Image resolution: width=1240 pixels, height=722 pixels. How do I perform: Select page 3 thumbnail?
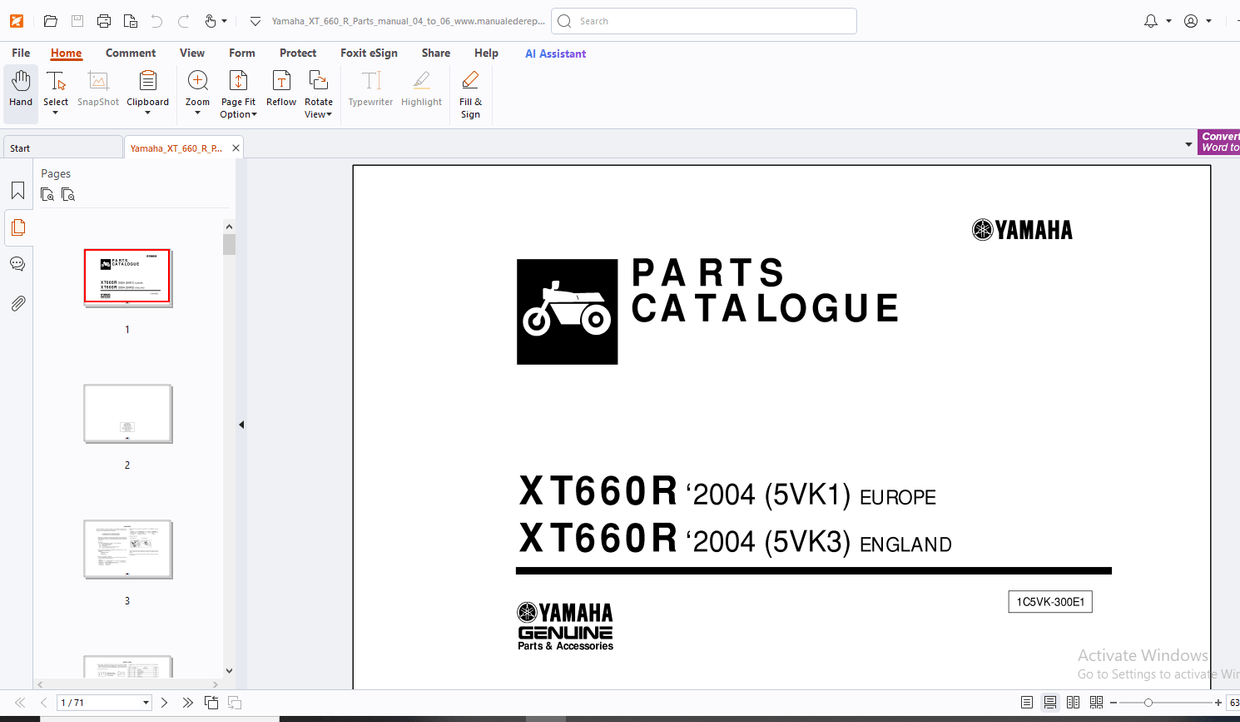tap(128, 549)
